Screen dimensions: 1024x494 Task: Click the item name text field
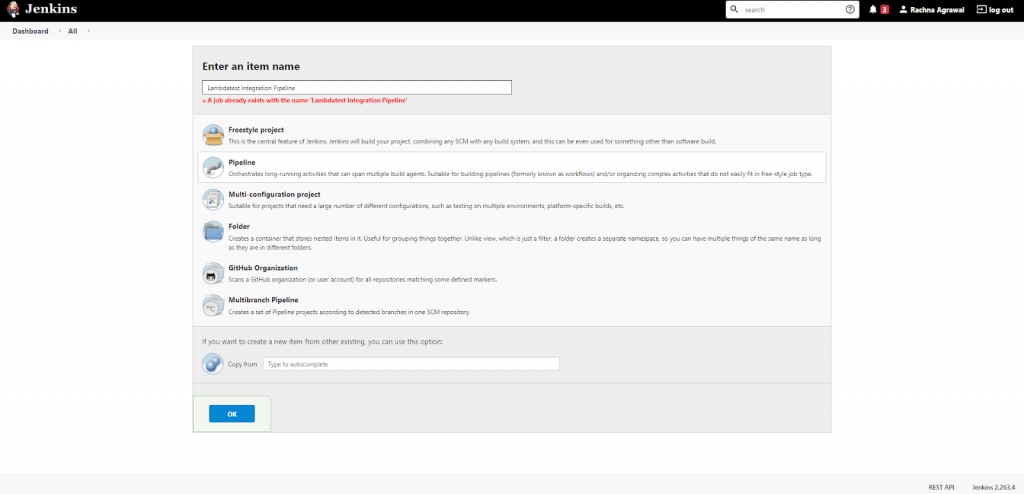pyautogui.click(x=357, y=88)
